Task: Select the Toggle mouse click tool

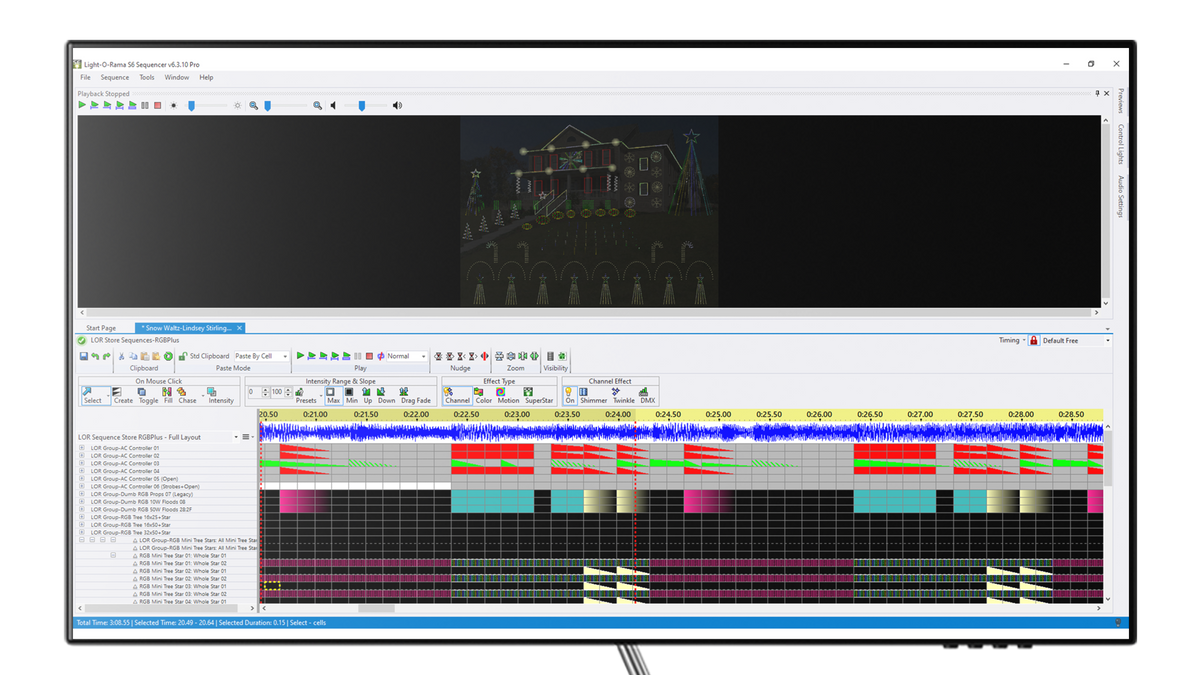Action: (x=148, y=395)
